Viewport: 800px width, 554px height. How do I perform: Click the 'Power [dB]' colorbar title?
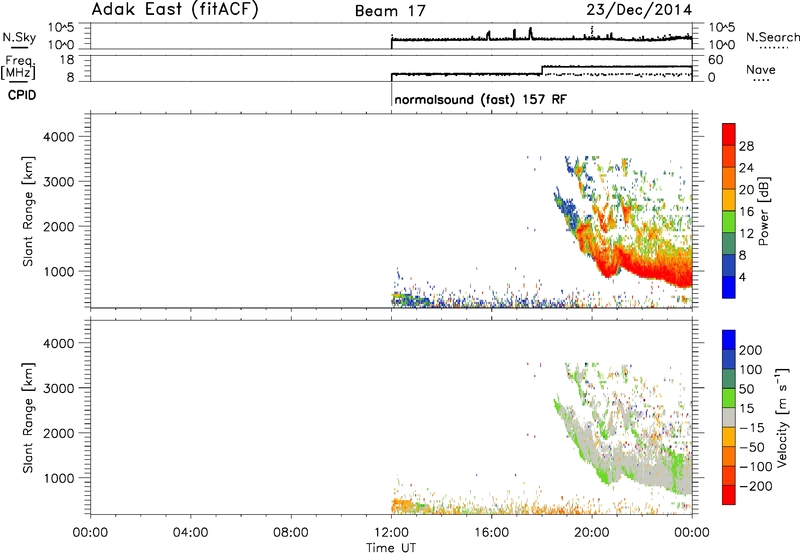(763, 211)
